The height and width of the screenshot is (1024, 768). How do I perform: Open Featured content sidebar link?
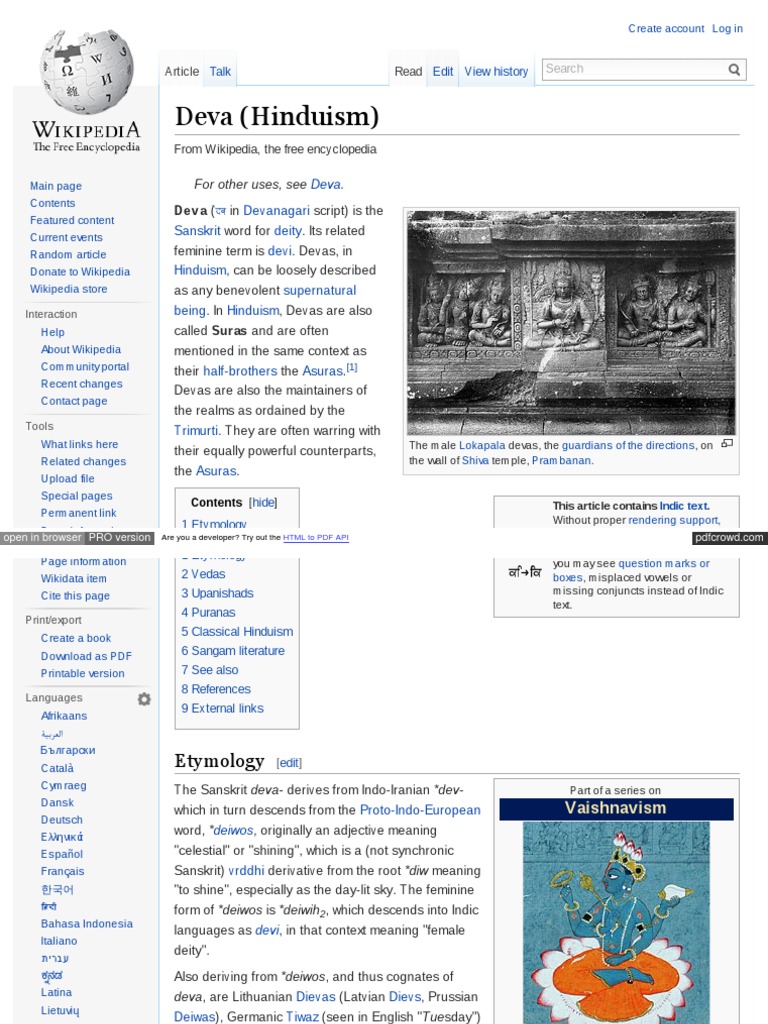[x=72, y=220]
